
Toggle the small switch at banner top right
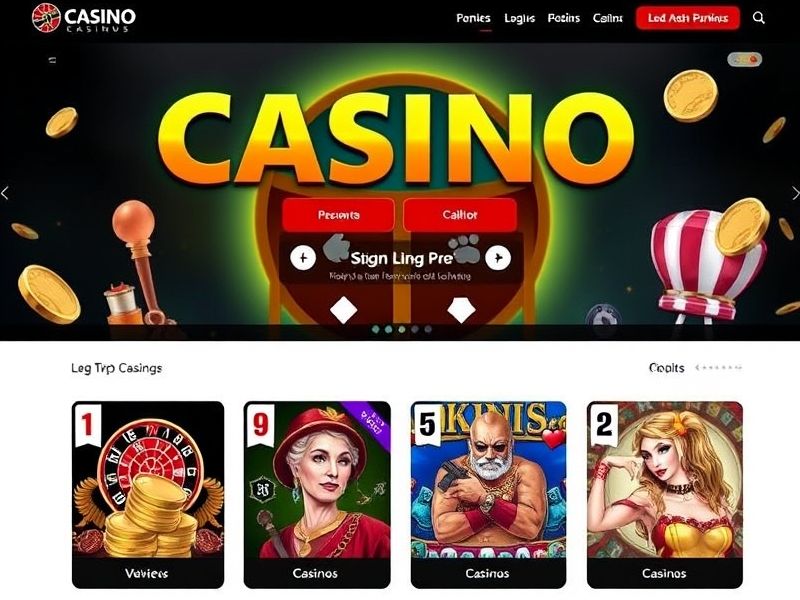pyautogui.click(x=744, y=60)
